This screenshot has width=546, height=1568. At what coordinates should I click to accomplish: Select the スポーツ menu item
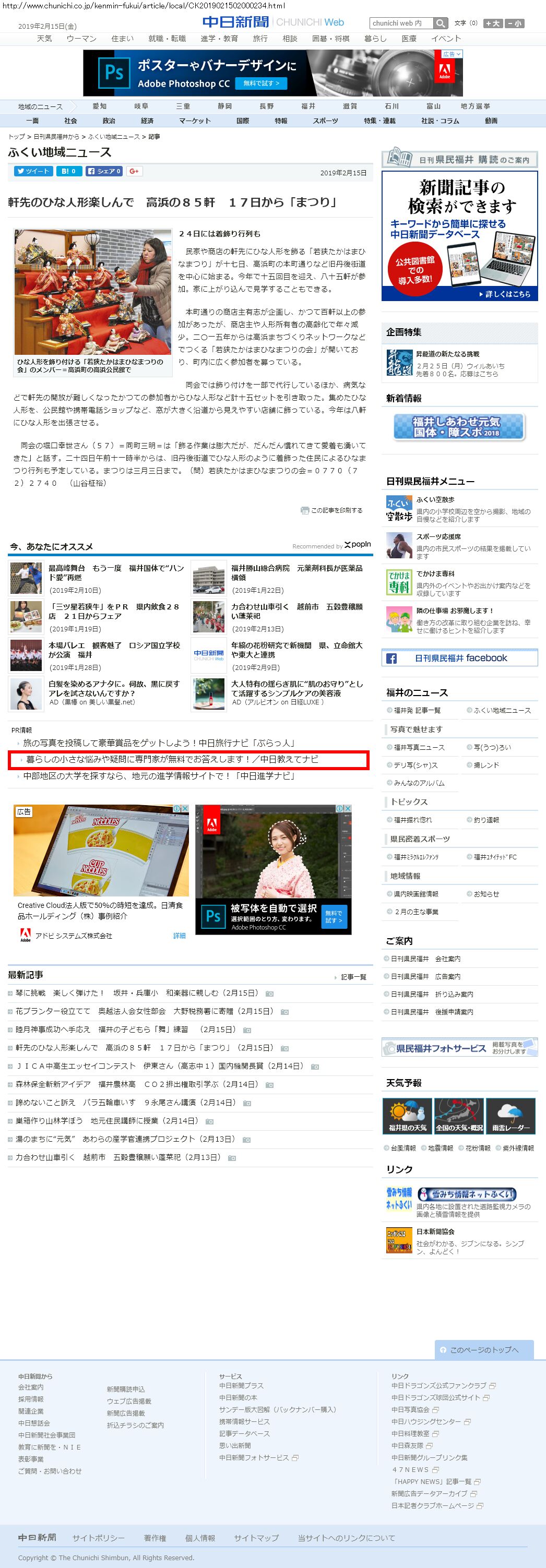click(325, 121)
